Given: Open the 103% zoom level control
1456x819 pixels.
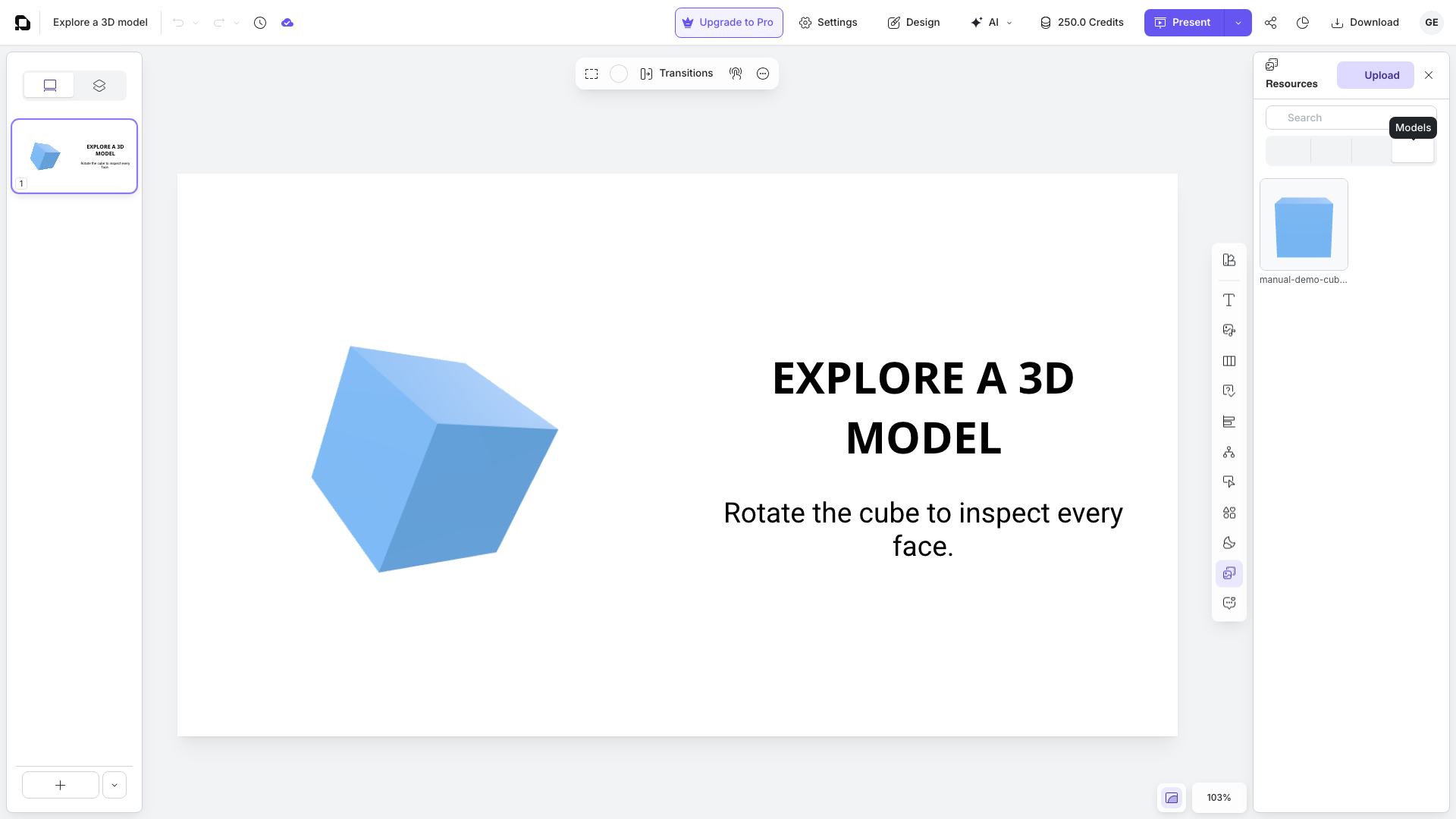Looking at the screenshot, I should click(1219, 798).
